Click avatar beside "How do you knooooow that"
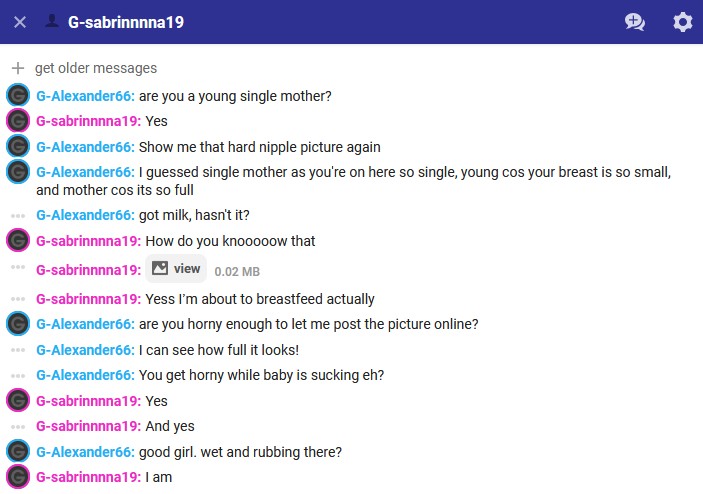Image resolution: width=703 pixels, height=494 pixels. (x=17, y=240)
